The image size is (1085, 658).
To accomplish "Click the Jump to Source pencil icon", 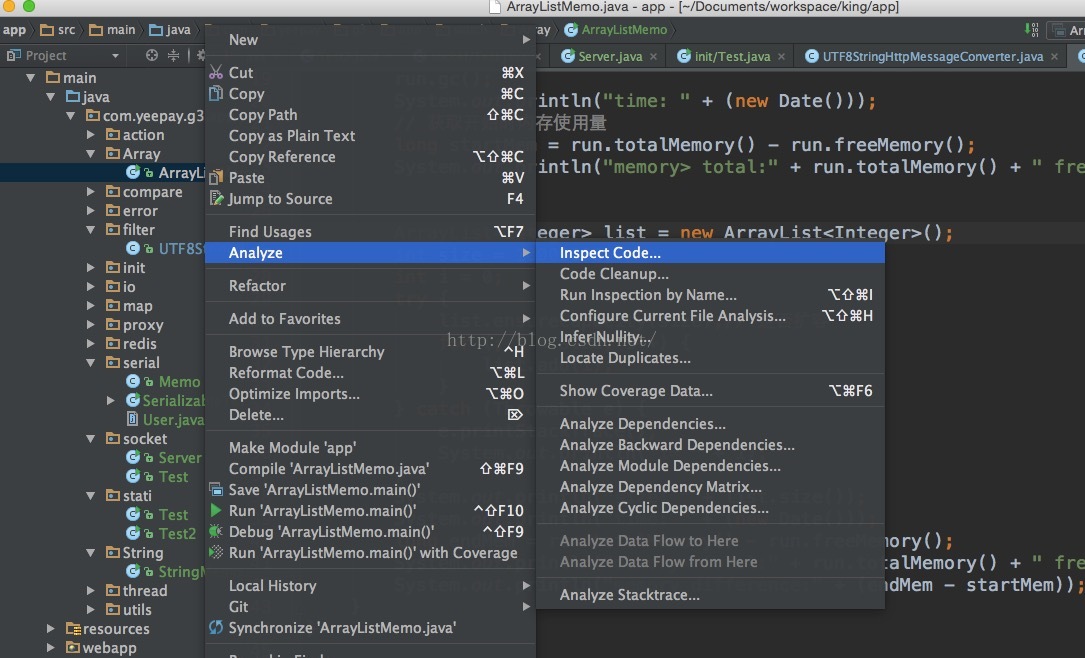I will pos(216,199).
